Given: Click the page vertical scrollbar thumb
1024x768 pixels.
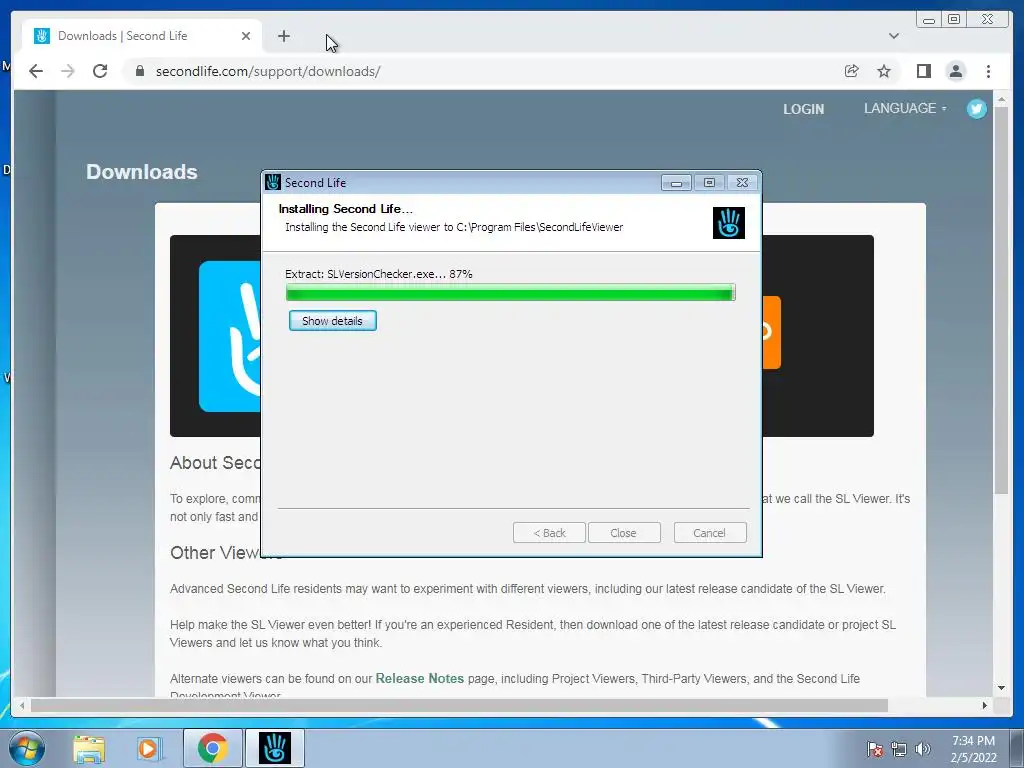Looking at the screenshot, I should (1001, 300).
